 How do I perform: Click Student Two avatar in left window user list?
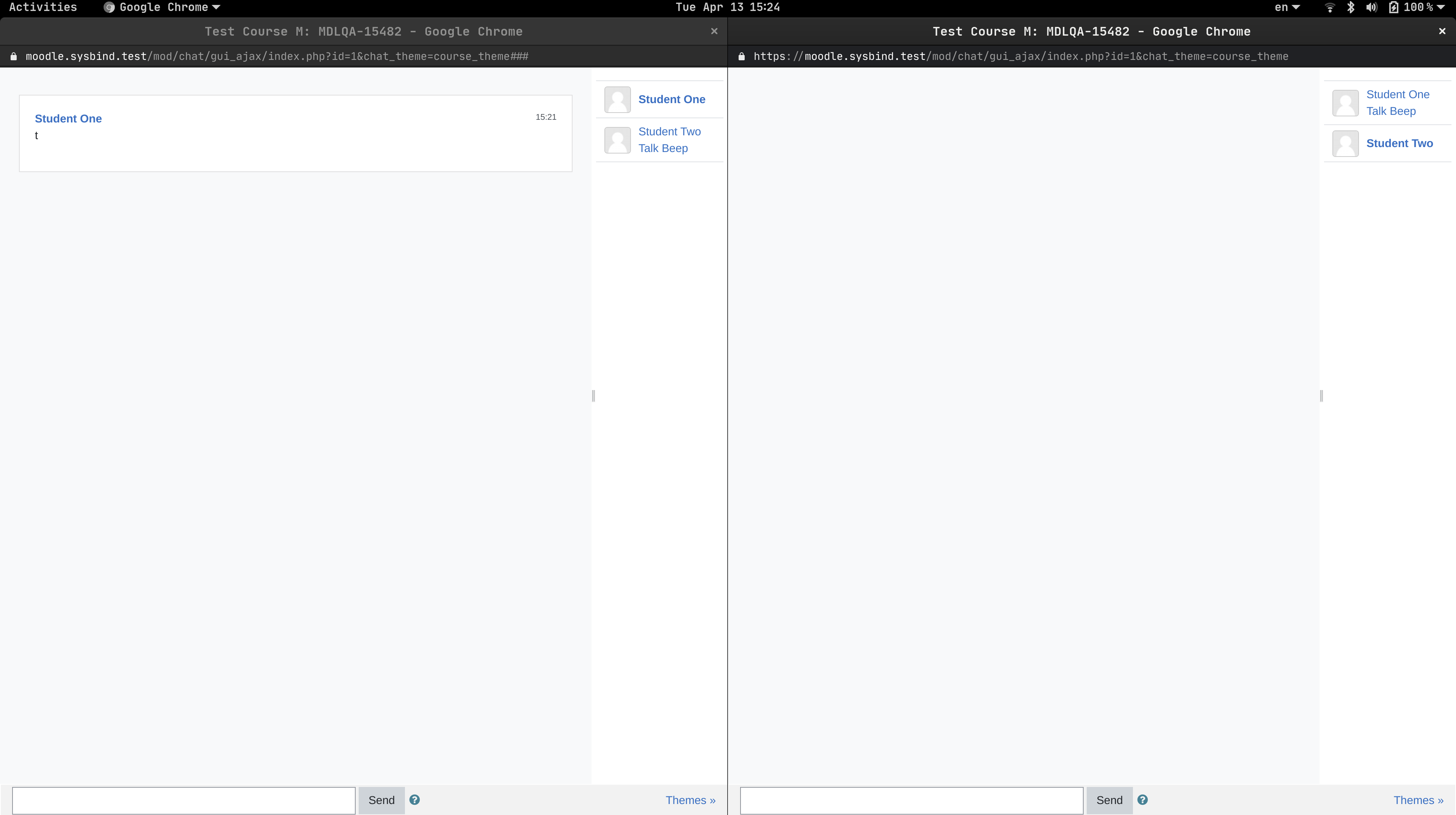point(617,139)
